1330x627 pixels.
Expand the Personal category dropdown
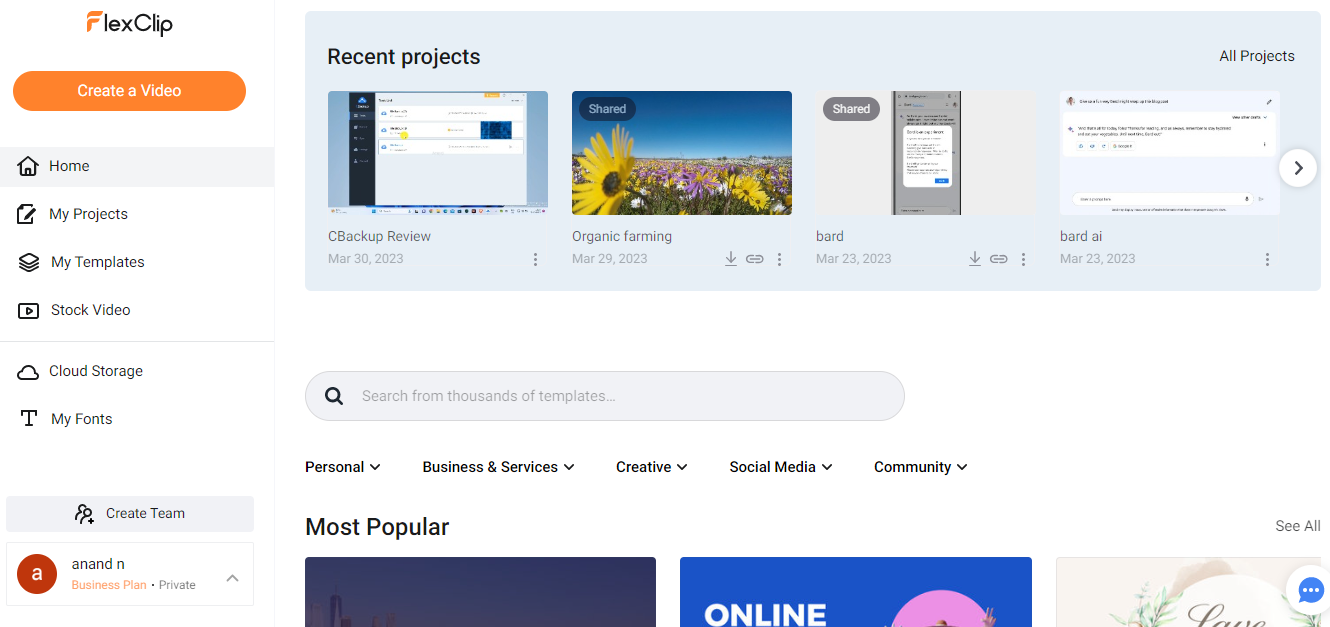[343, 467]
